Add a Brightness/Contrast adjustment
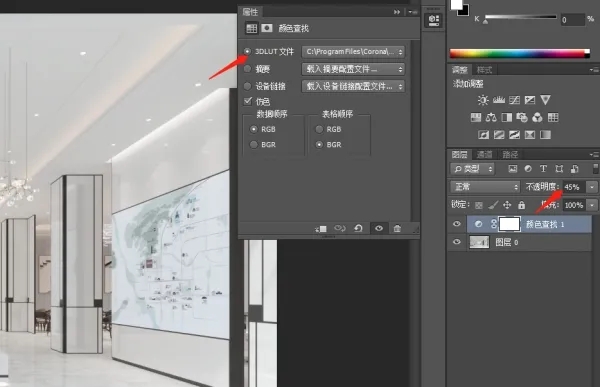Screen dimensions: 600x387 click(483, 100)
